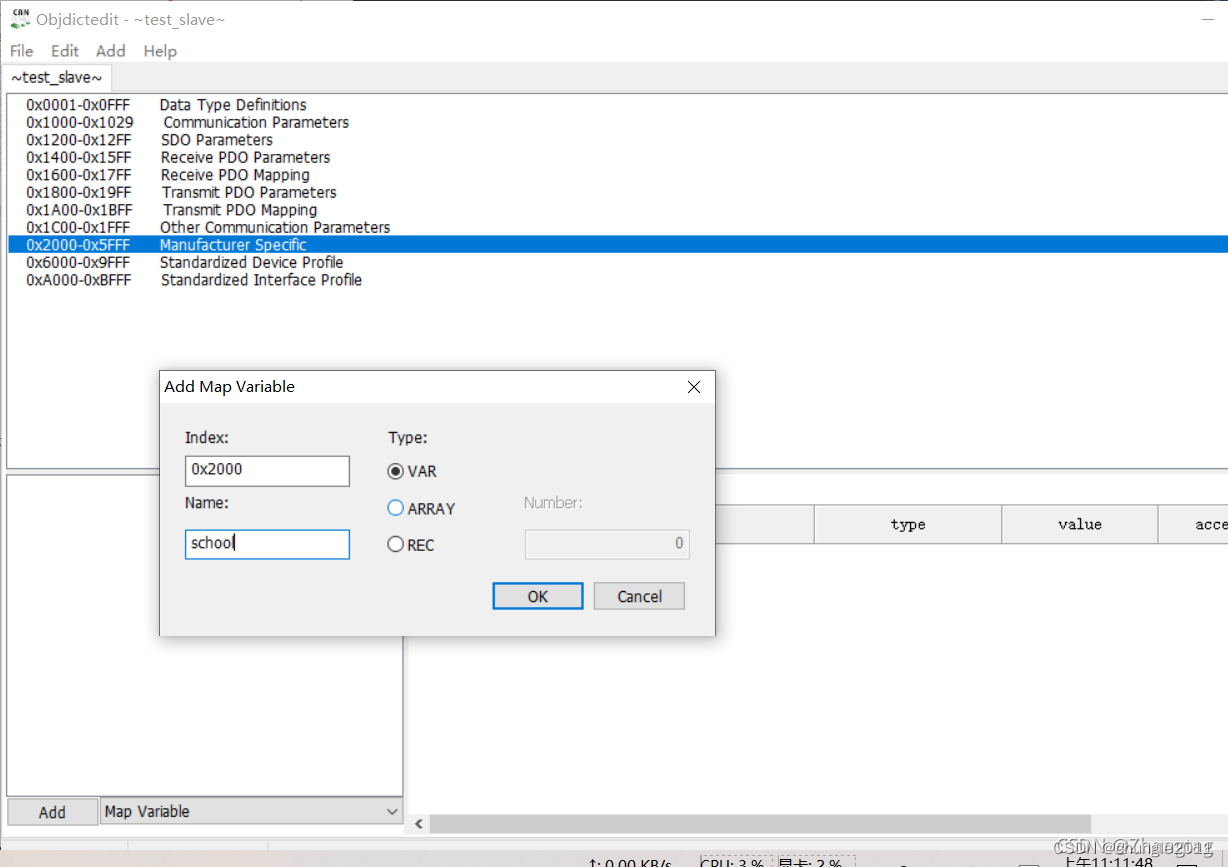
Task: Click the Objdictedit CAN app icon
Action: [20, 18]
